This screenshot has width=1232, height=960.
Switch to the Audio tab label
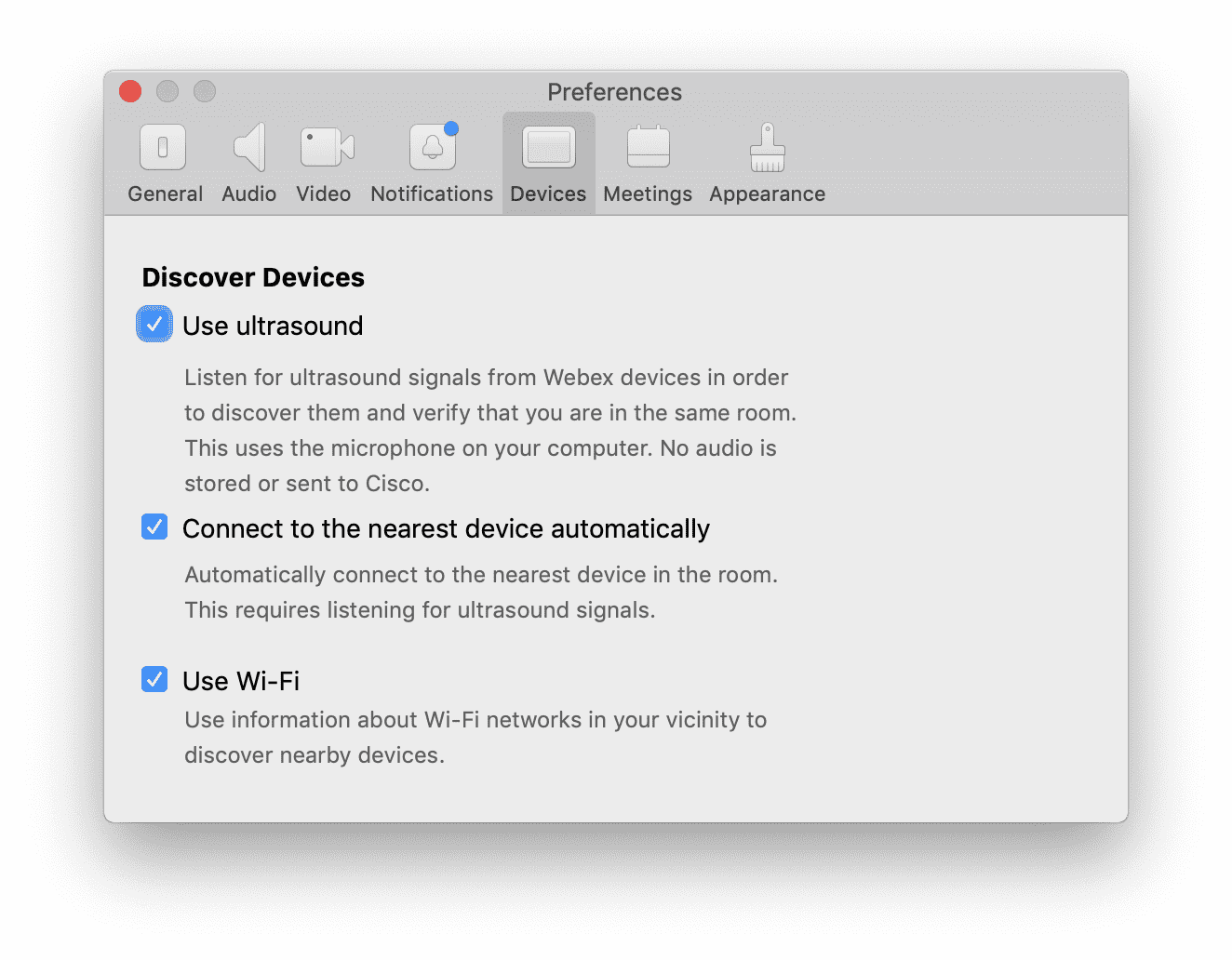[249, 193]
